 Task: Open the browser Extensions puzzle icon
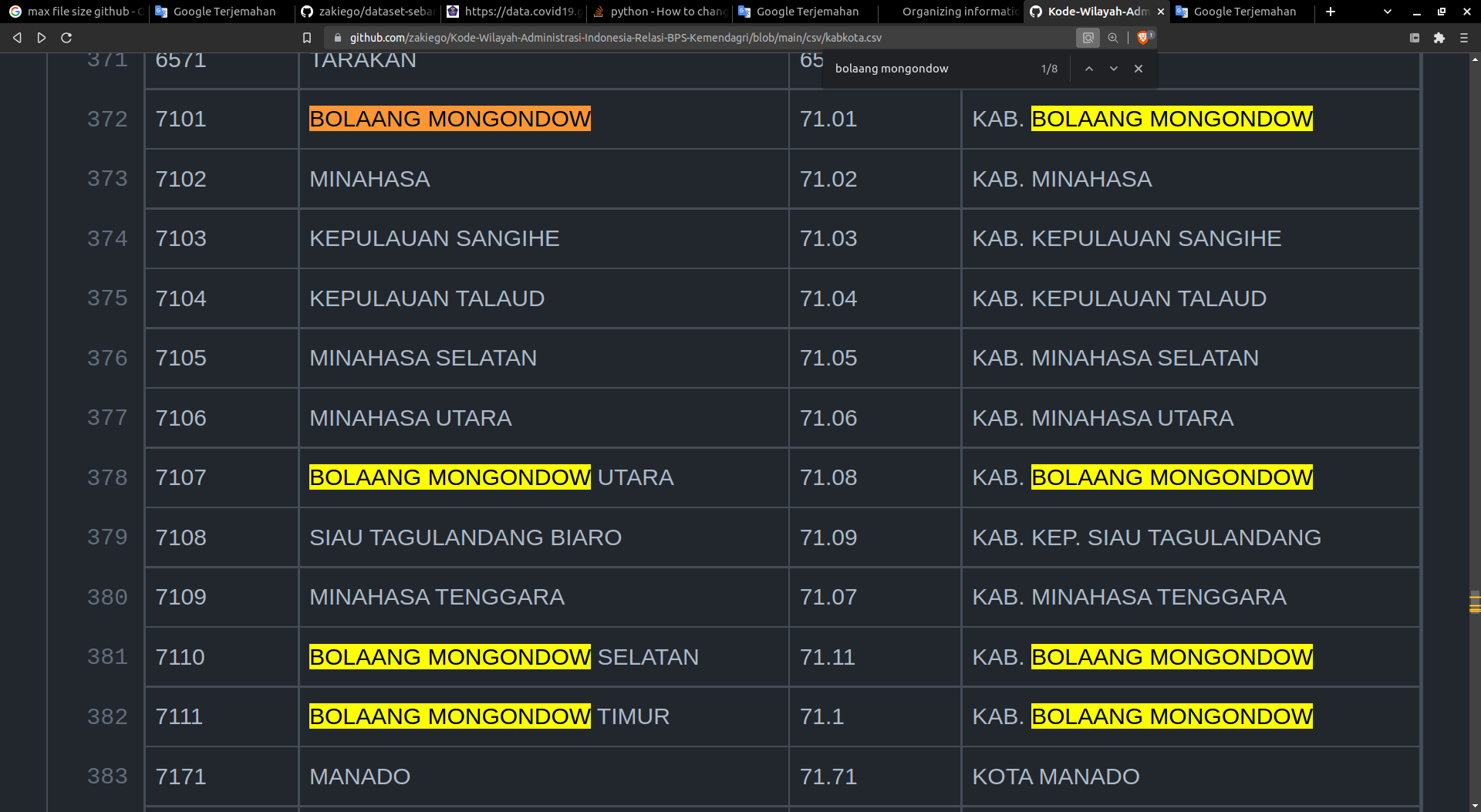click(x=1439, y=37)
